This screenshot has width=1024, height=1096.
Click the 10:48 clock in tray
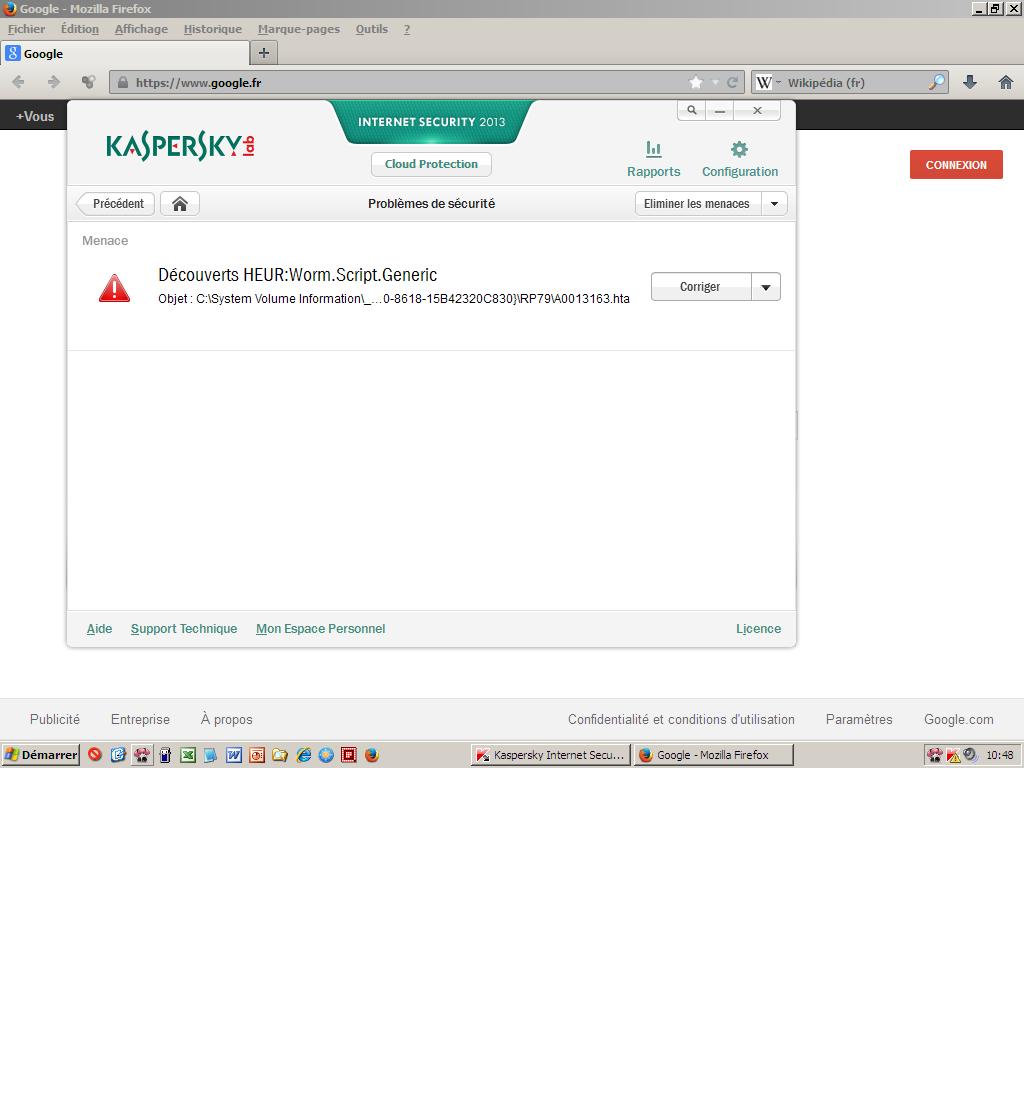click(1000, 755)
